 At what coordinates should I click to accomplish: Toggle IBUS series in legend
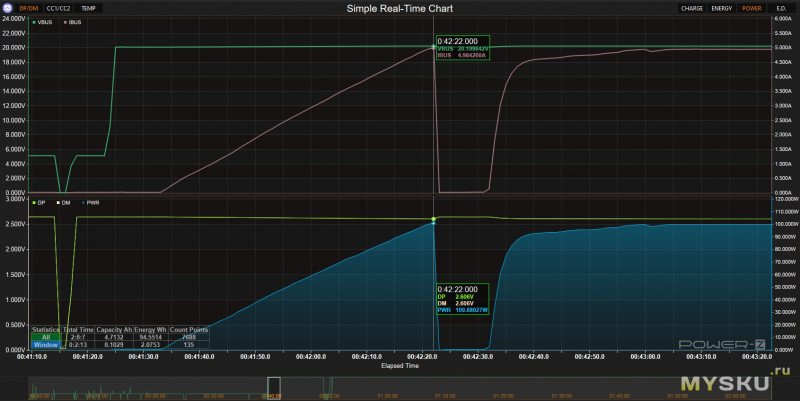[73, 21]
